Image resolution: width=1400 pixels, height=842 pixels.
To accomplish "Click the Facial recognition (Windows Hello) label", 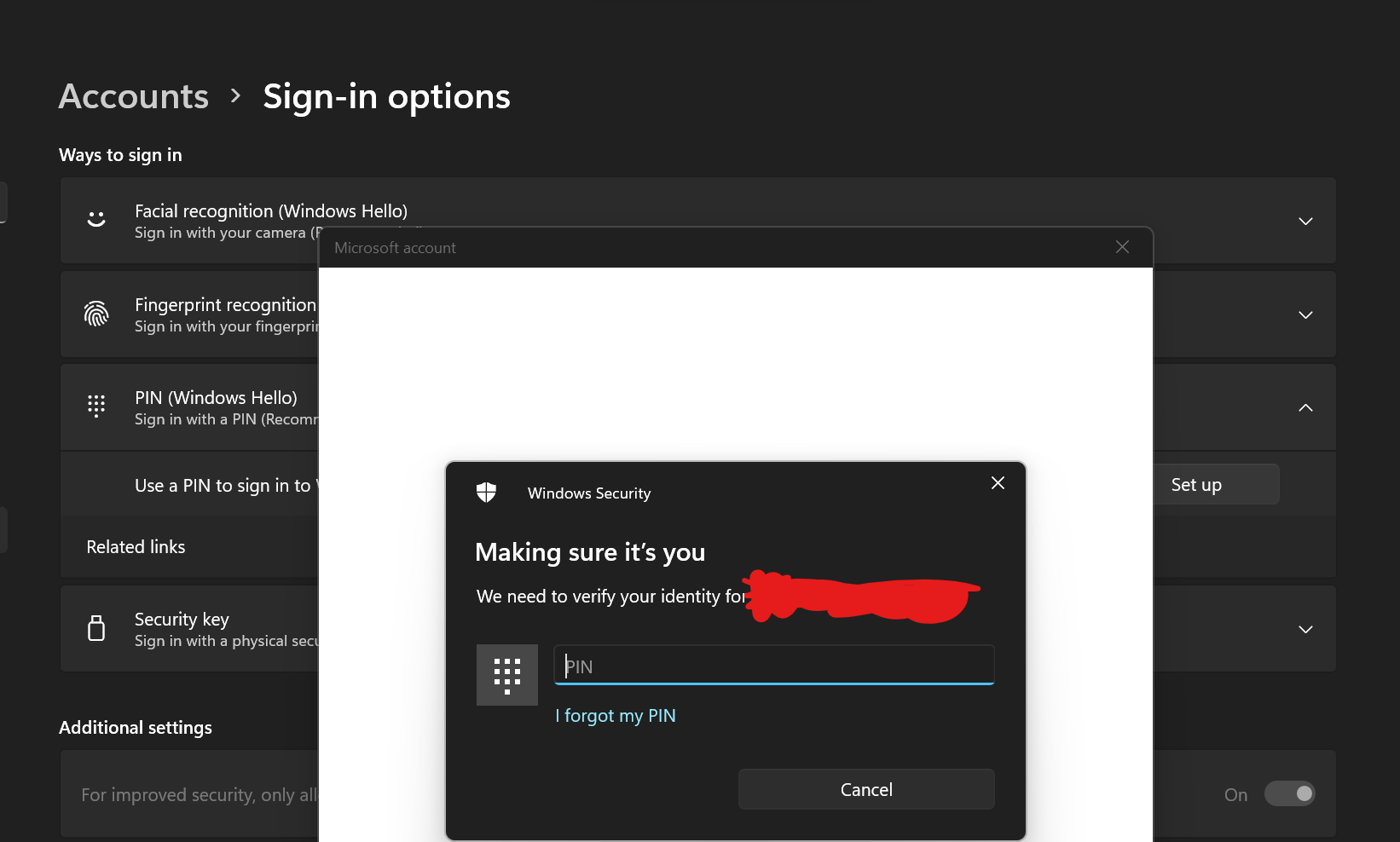I will pyautogui.click(x=271, y=210).
